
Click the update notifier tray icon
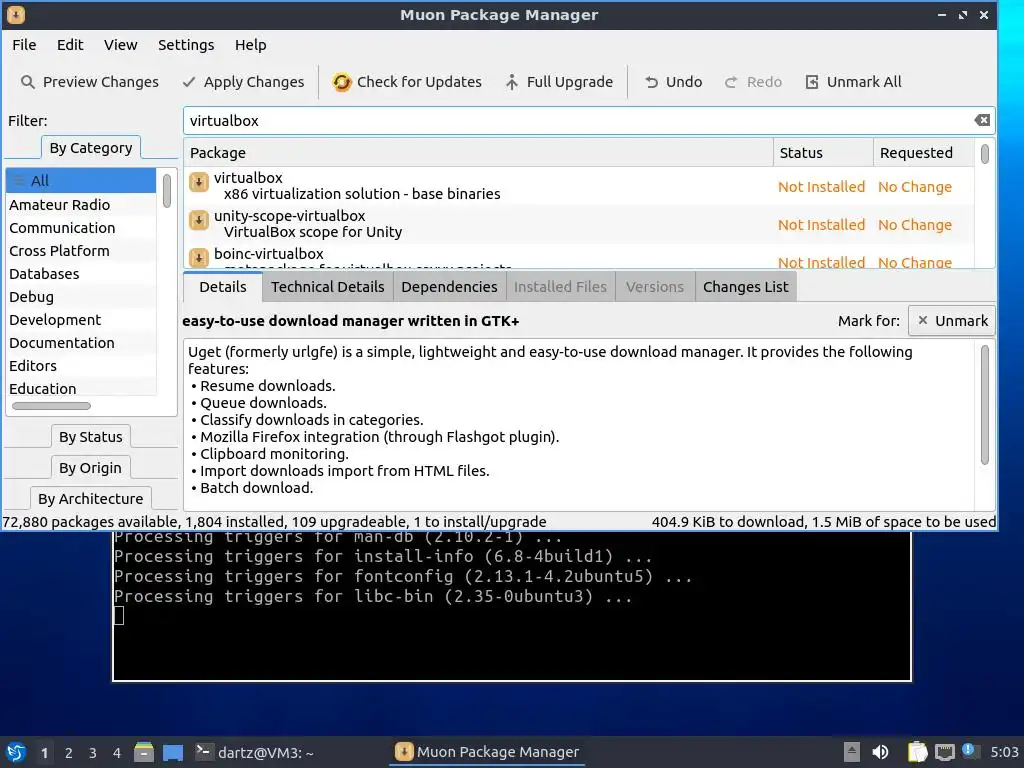pyautogui.click(x=970, y=751)
